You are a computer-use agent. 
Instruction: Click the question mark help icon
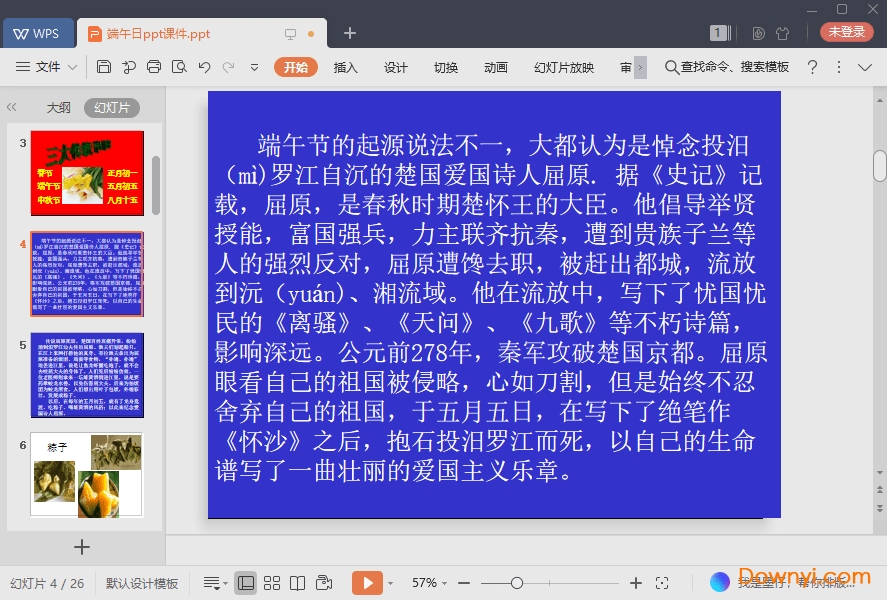tap(812, 67)
